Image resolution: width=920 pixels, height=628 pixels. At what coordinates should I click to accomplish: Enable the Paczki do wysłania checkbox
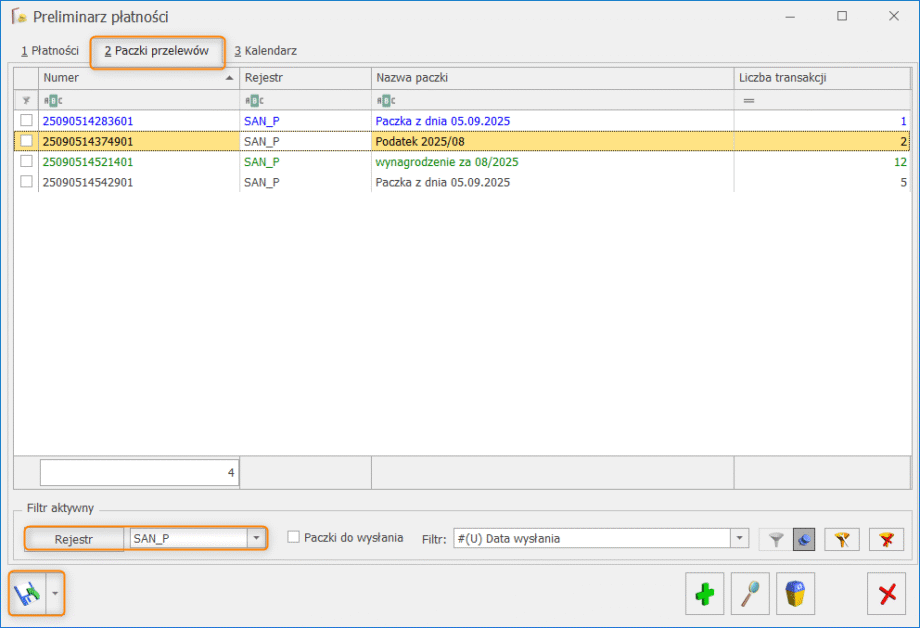click(294, 537)
